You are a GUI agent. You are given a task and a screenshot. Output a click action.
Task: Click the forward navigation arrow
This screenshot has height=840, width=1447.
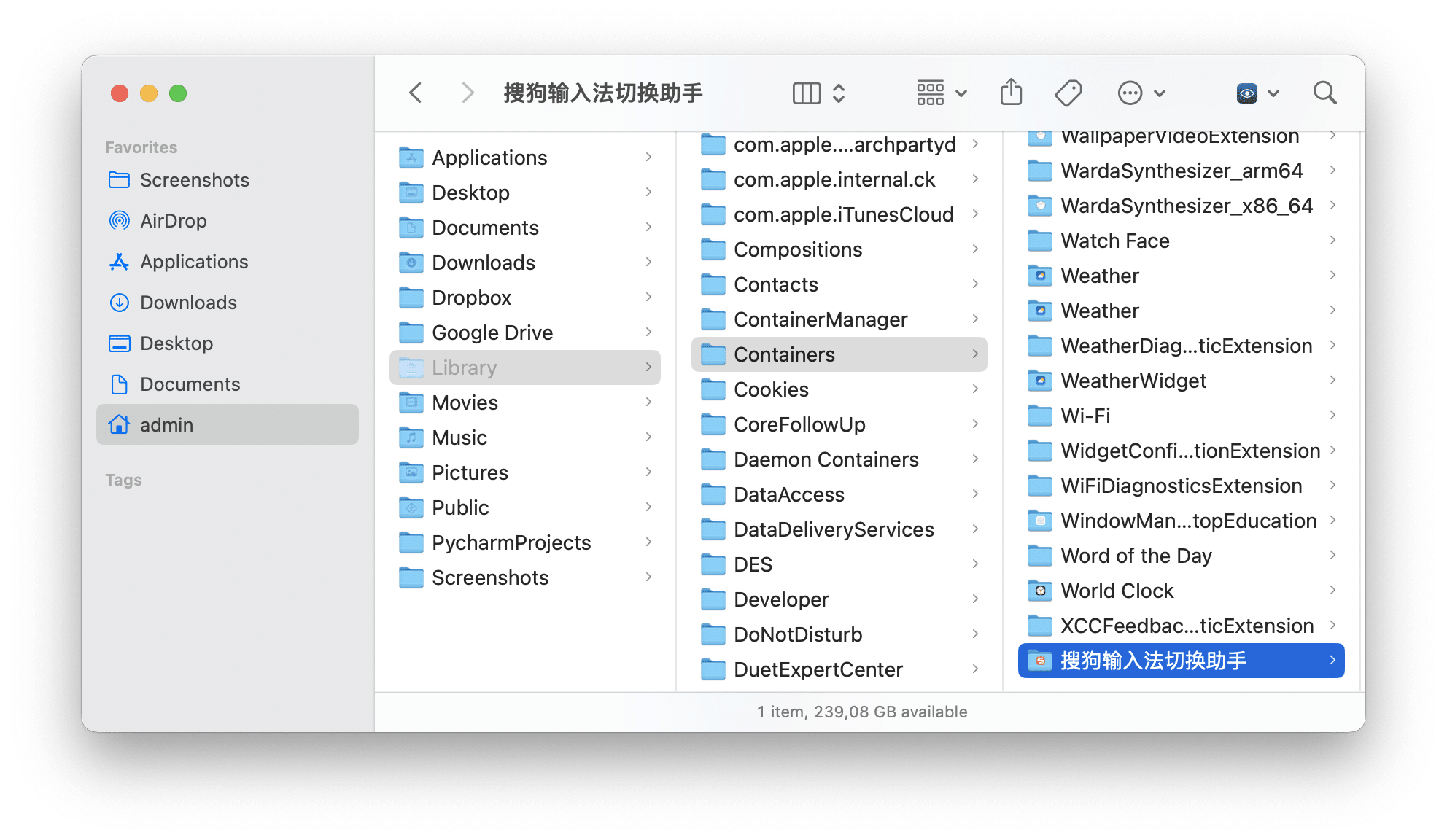click(x=467, y=93)
